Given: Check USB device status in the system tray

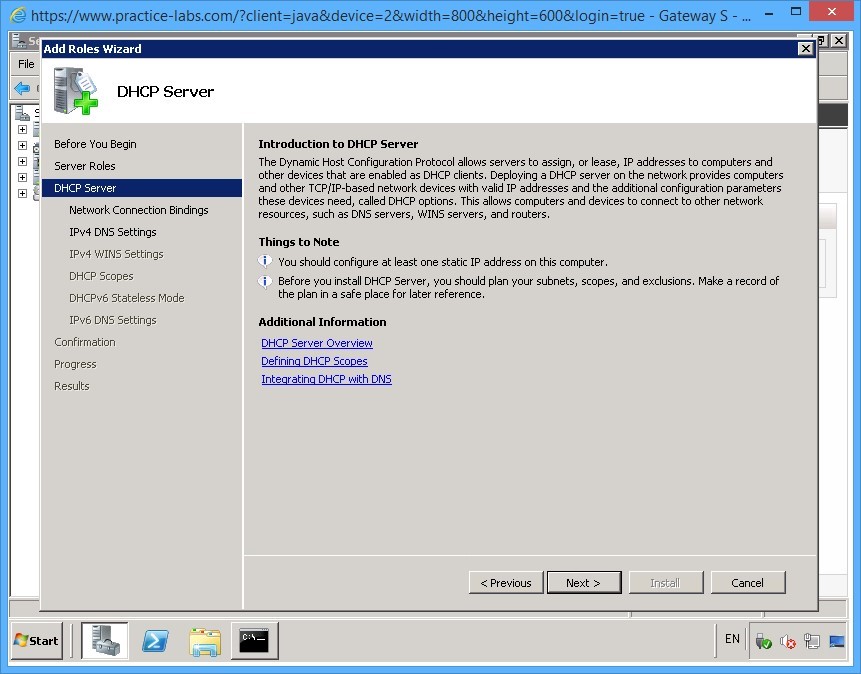Looking at the screenshot, I should click(x=762, y=641).
